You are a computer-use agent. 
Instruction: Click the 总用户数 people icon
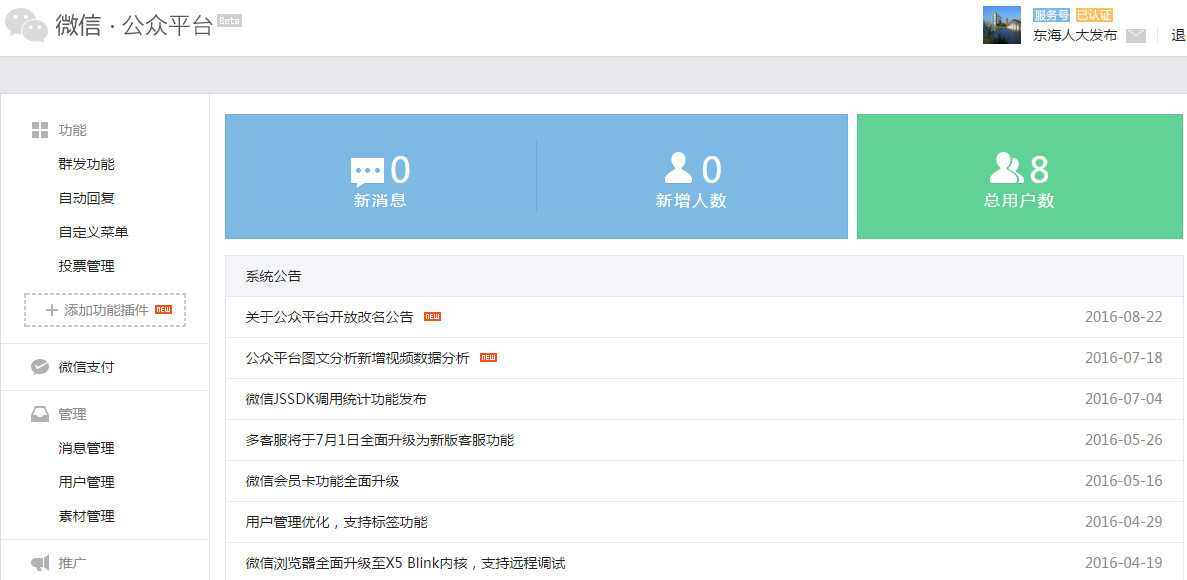pyautogui.click(x=1006, y=169)
